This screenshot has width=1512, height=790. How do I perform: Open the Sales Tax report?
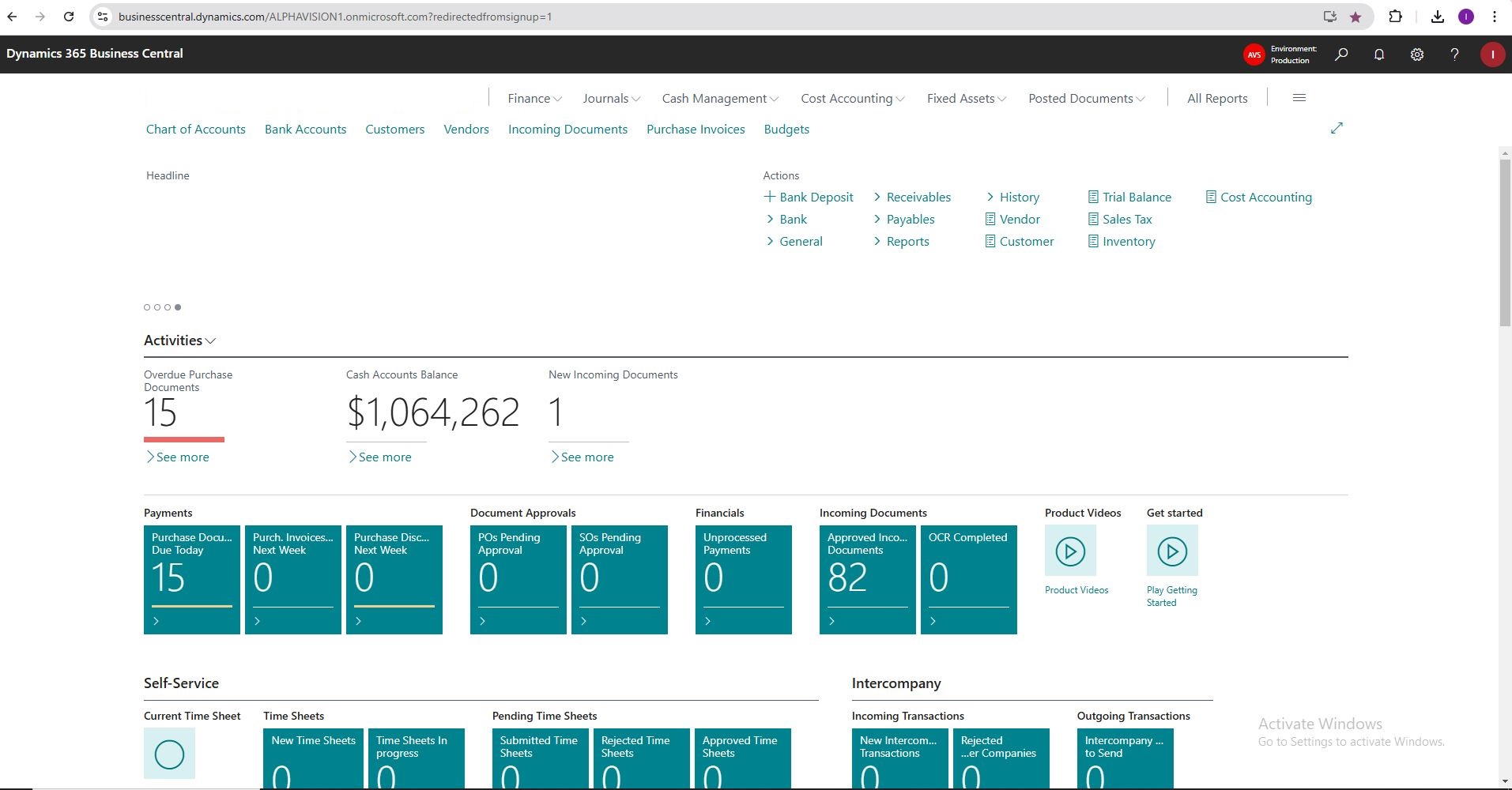coord(1120,219)
